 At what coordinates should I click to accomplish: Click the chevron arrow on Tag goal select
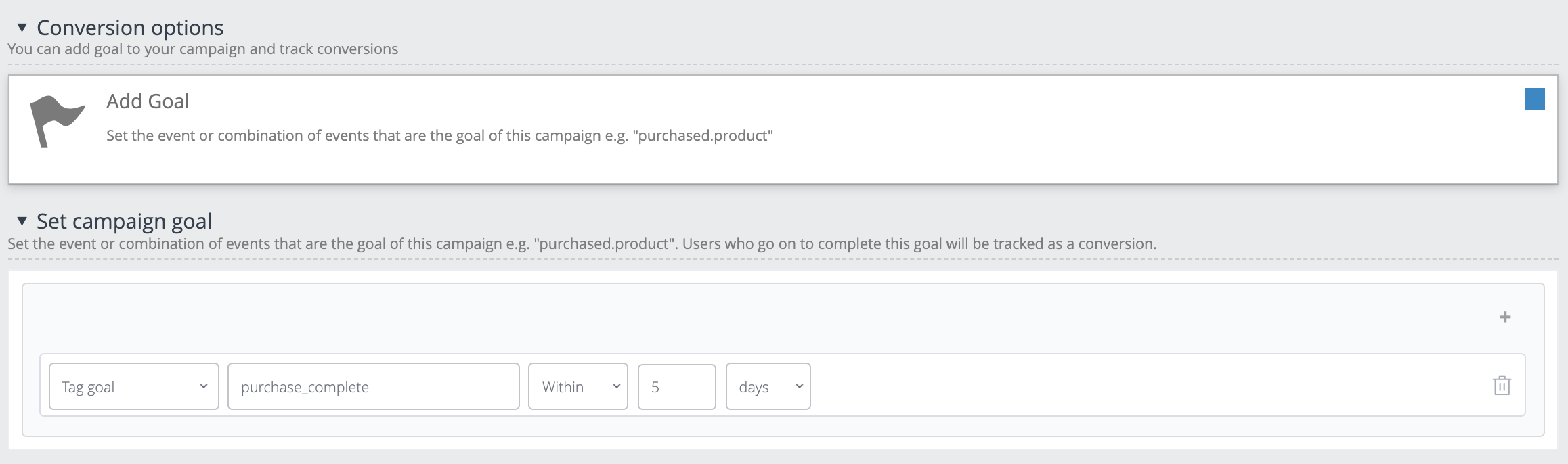coord(203,386)
